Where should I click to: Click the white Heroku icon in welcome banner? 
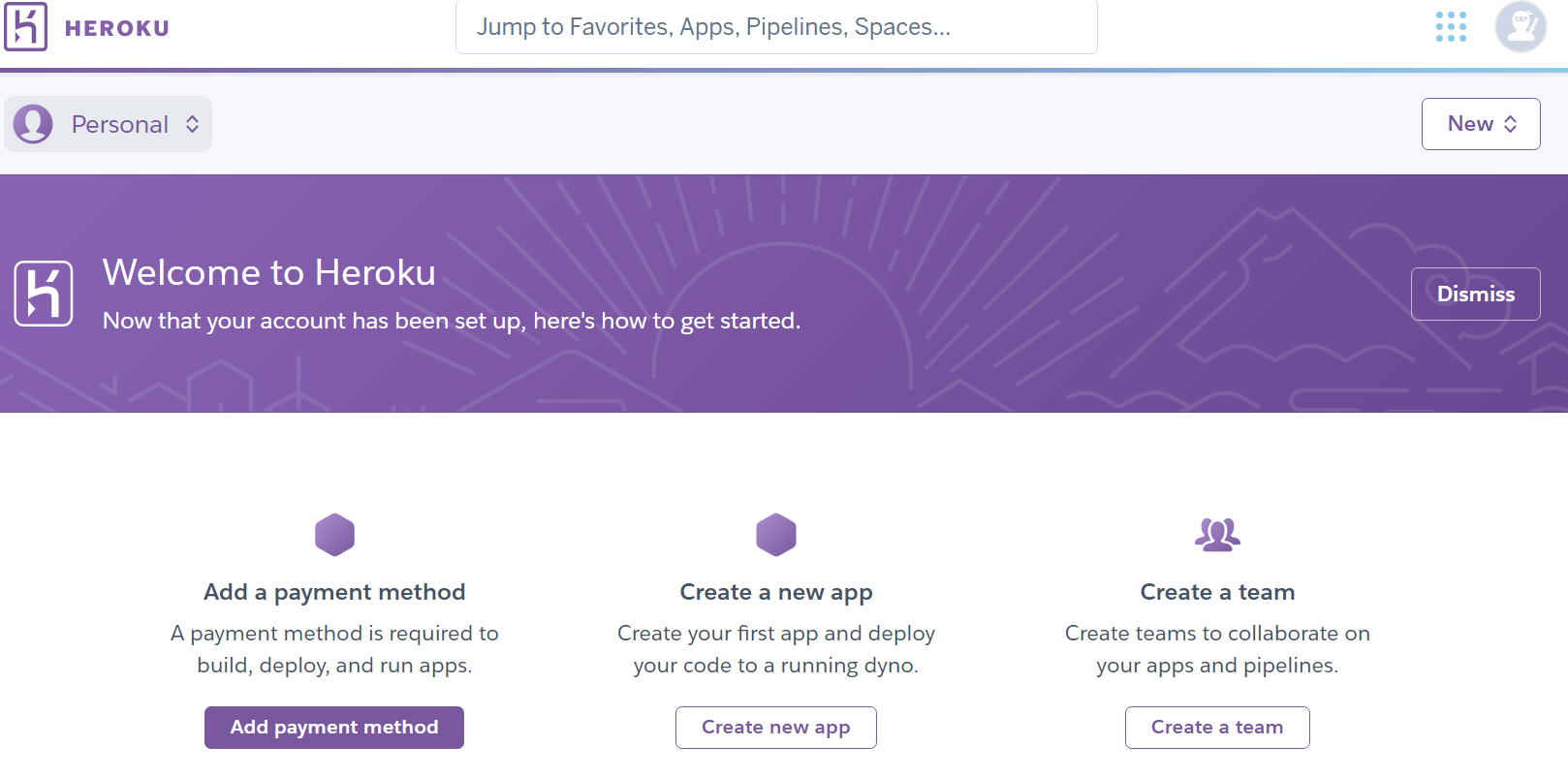pyautogui.click(x=44, y=294)
